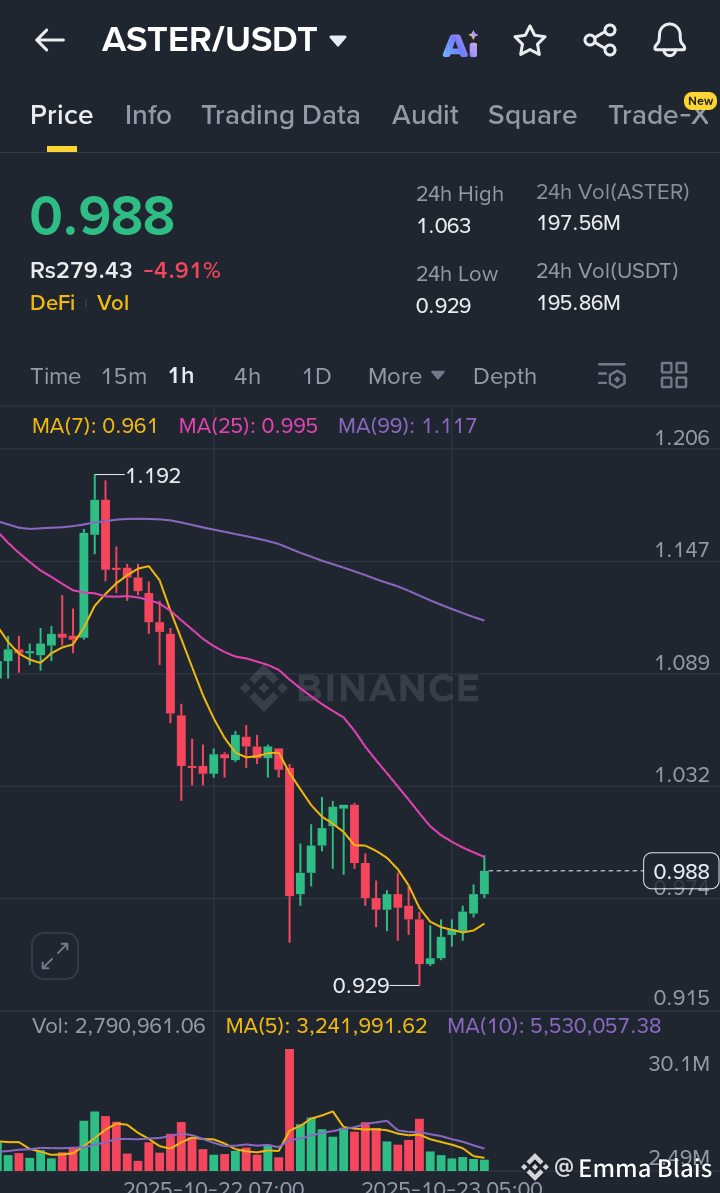Tap the 1.192 high marker on chart

pos(153,476)
